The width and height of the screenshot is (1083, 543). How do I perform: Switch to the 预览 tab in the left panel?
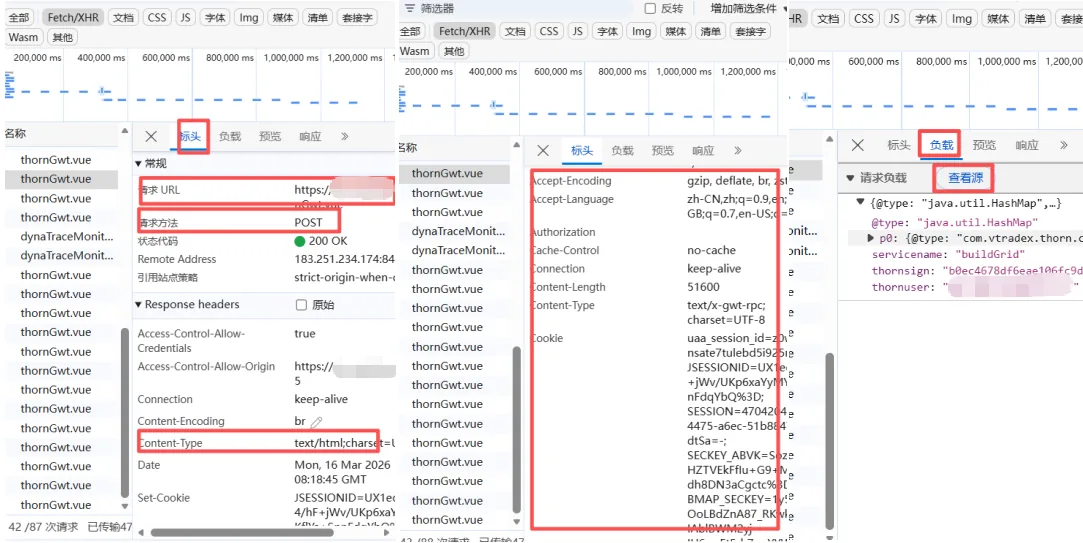tap(270, 136)
